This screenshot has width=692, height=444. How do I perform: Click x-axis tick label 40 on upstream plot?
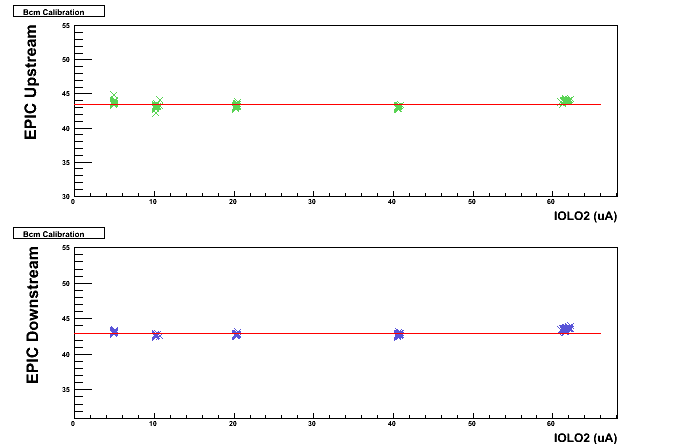392,202
